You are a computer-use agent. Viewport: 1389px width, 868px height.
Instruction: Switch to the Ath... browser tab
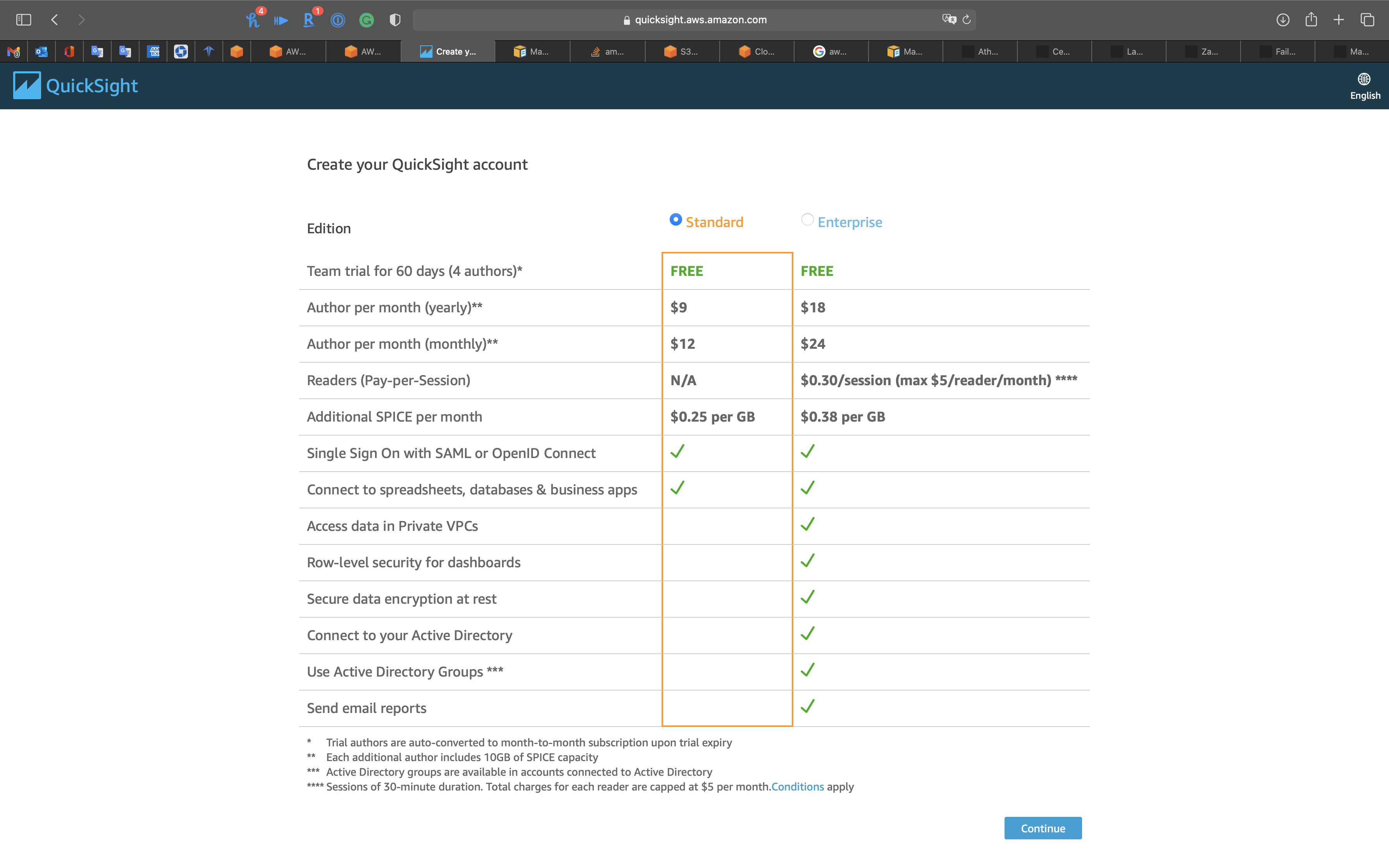coord(981,52)
